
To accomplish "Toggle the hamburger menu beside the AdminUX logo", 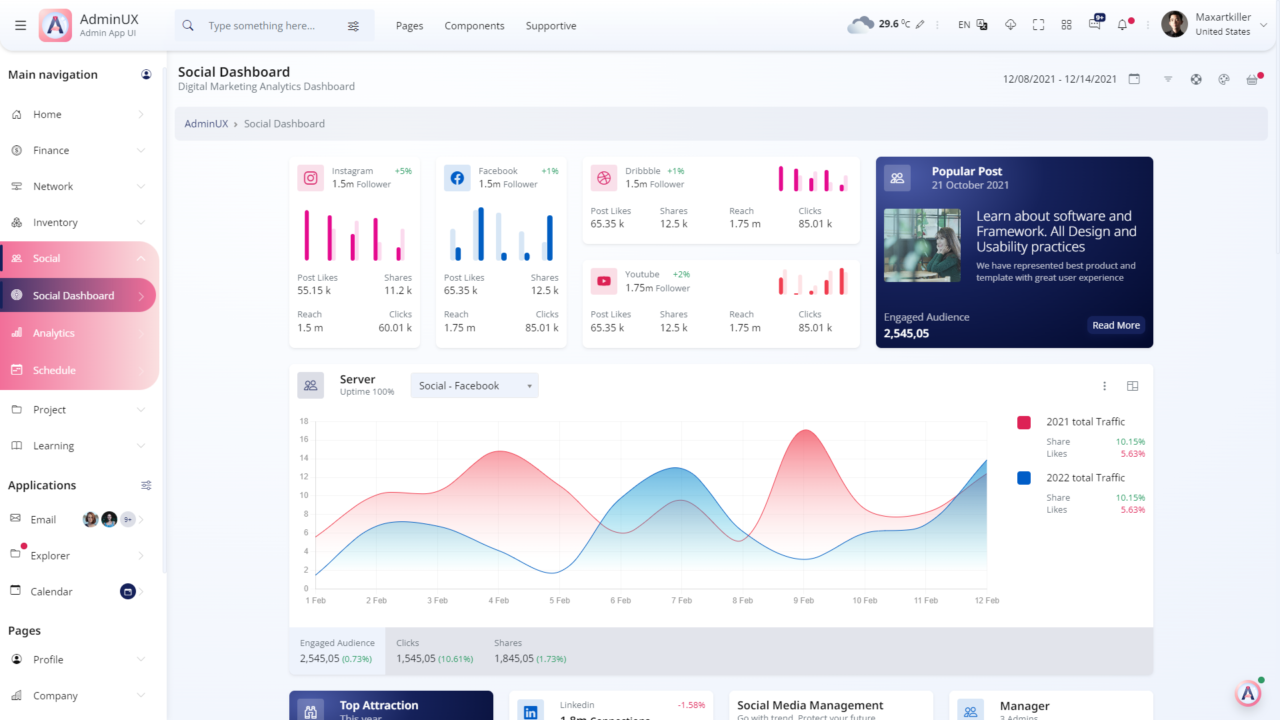I will [x=20, y=25].
